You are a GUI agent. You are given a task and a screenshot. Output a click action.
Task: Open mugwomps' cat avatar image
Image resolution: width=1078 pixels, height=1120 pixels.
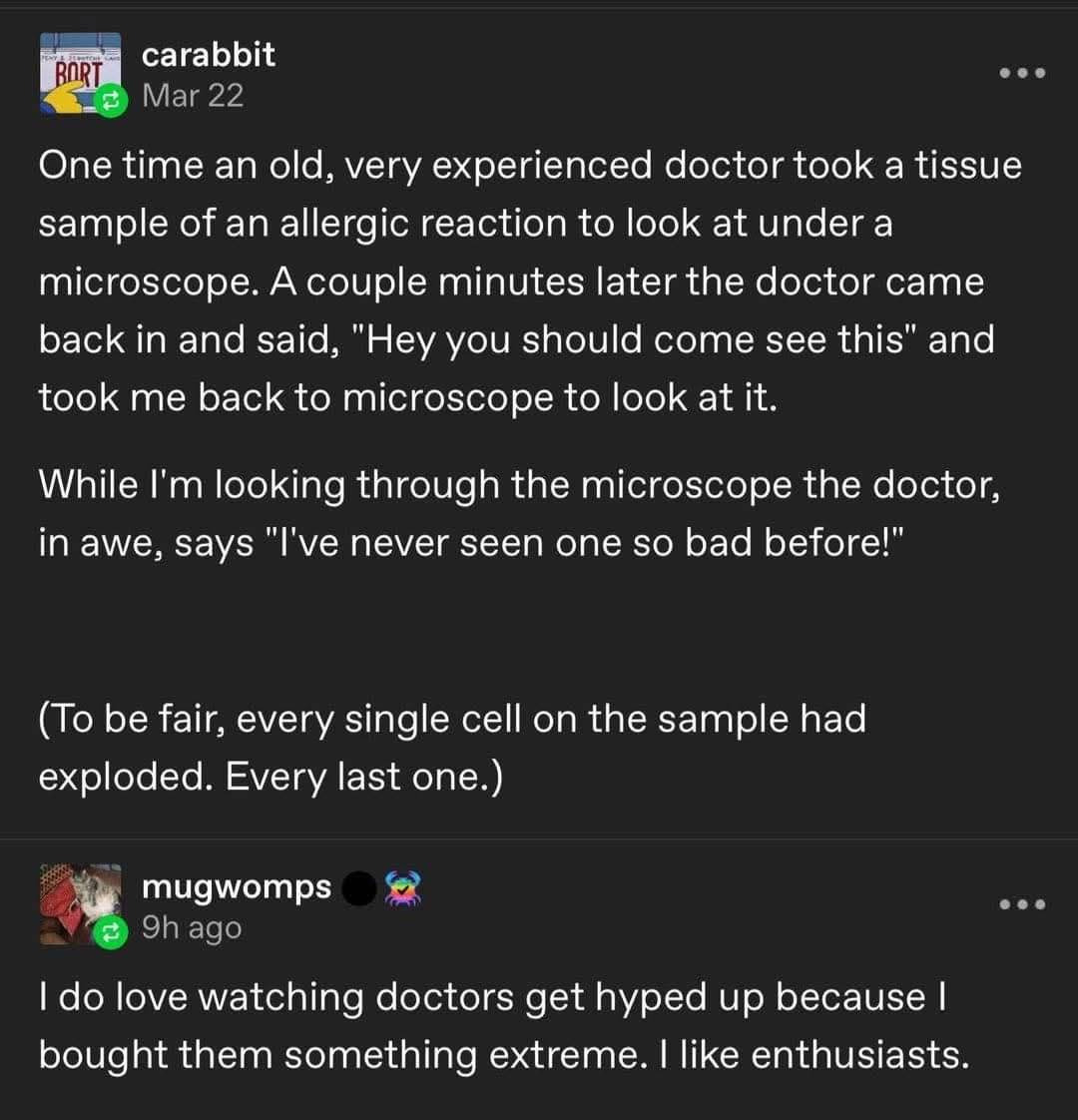(80, 904)
